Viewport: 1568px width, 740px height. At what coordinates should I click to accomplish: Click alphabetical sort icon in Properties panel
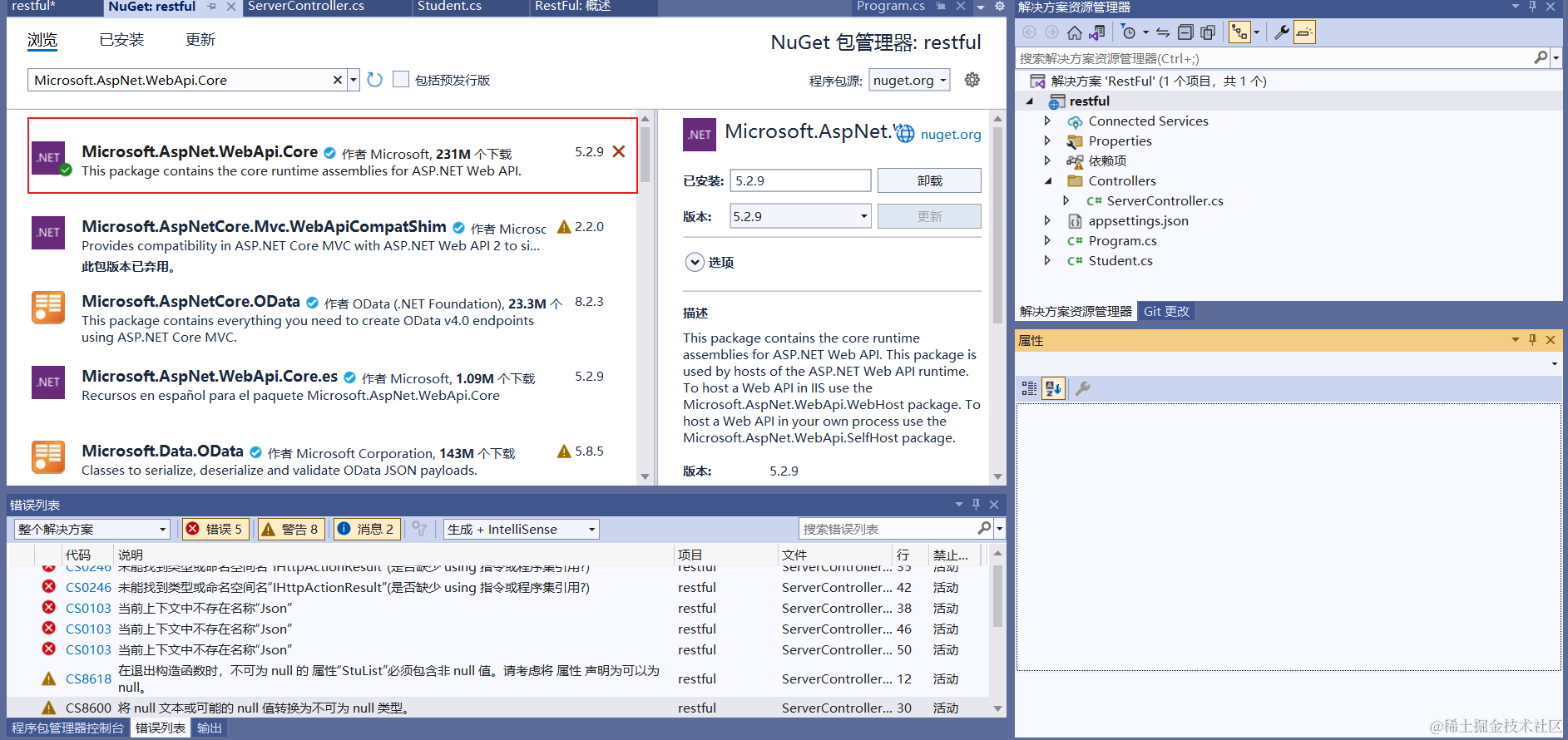click(1053, 388)
